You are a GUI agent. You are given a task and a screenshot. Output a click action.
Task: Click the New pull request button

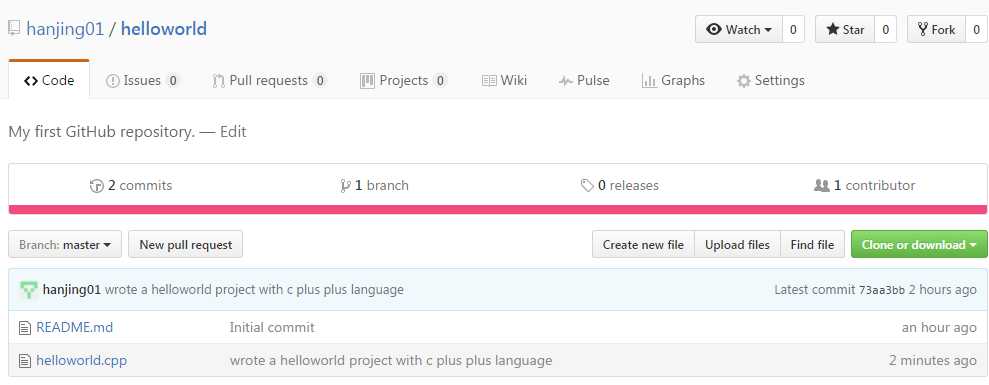(x=185, y=244)
